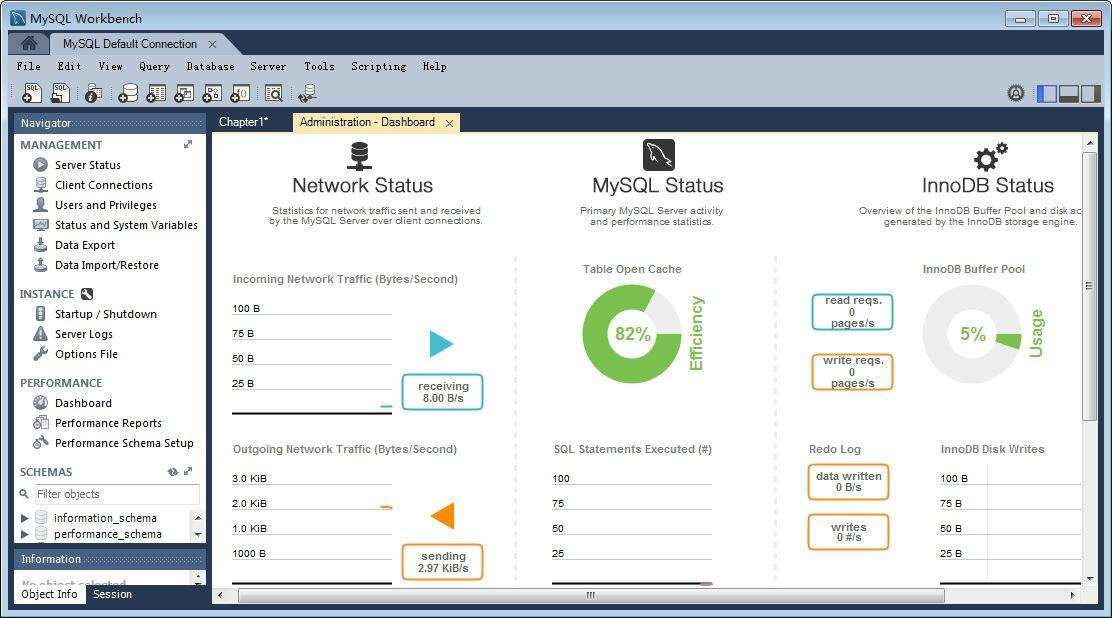Image resolution: width=1112 pixels, height=618 pixels.
Task: Click the INSTANCE section icon
Action: tap(87, 294)
